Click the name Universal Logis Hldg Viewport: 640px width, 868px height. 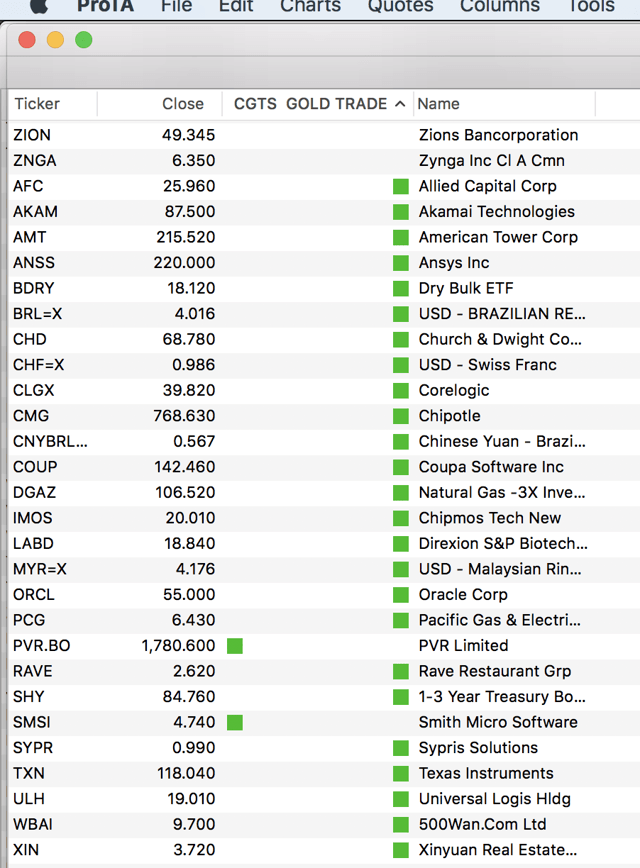[x=494, y=799]
